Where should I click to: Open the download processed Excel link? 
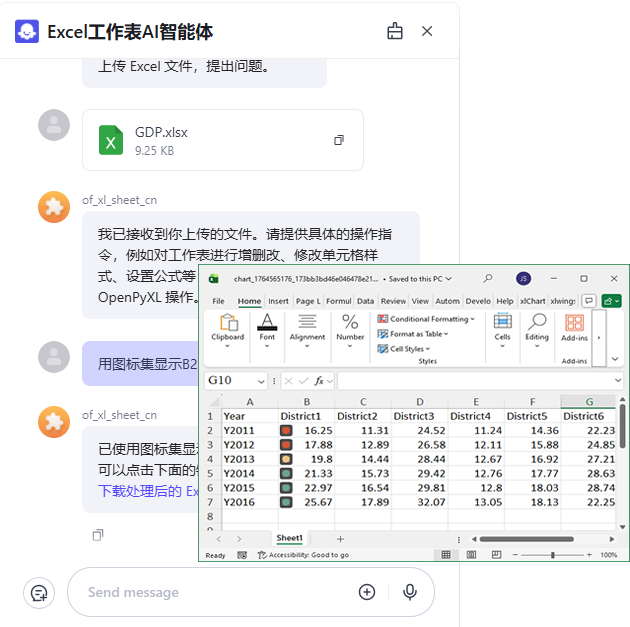click(148, 490)
